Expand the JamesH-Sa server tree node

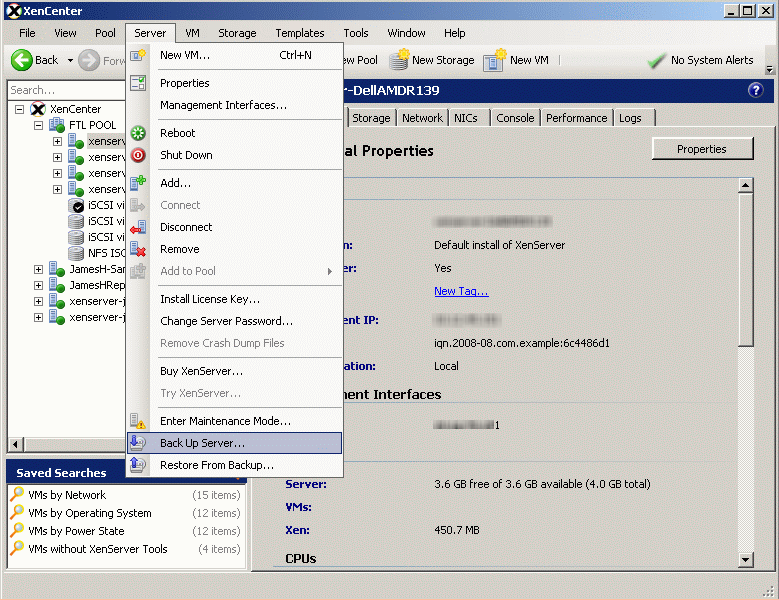pyautogui.click(x=39, y=269)
